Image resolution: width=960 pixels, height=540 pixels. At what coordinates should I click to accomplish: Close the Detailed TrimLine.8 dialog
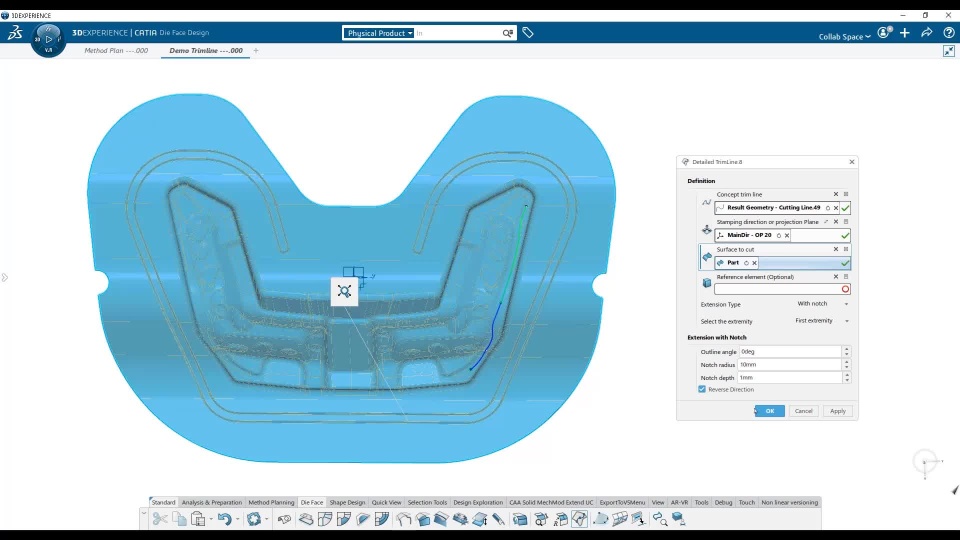pyautogui.click(x=852, y=162)
